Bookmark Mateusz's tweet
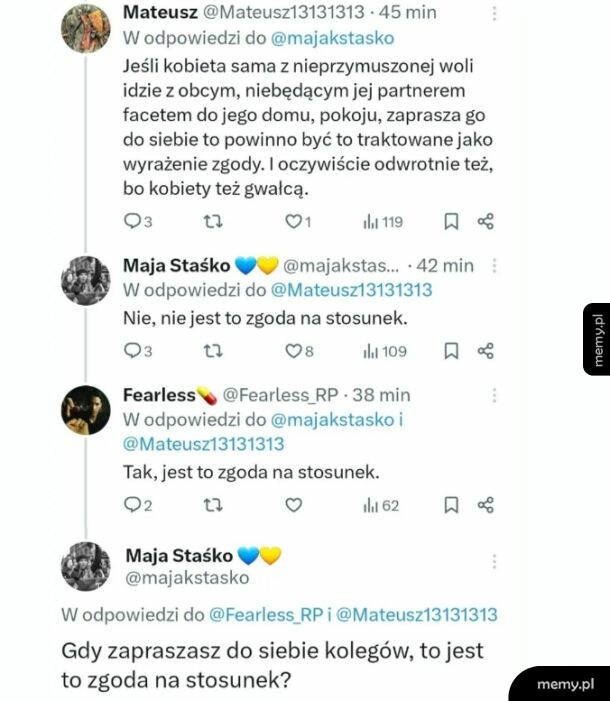Image resolution: width=610 pixels, height=701 pixels. click(x=451, y=221)
